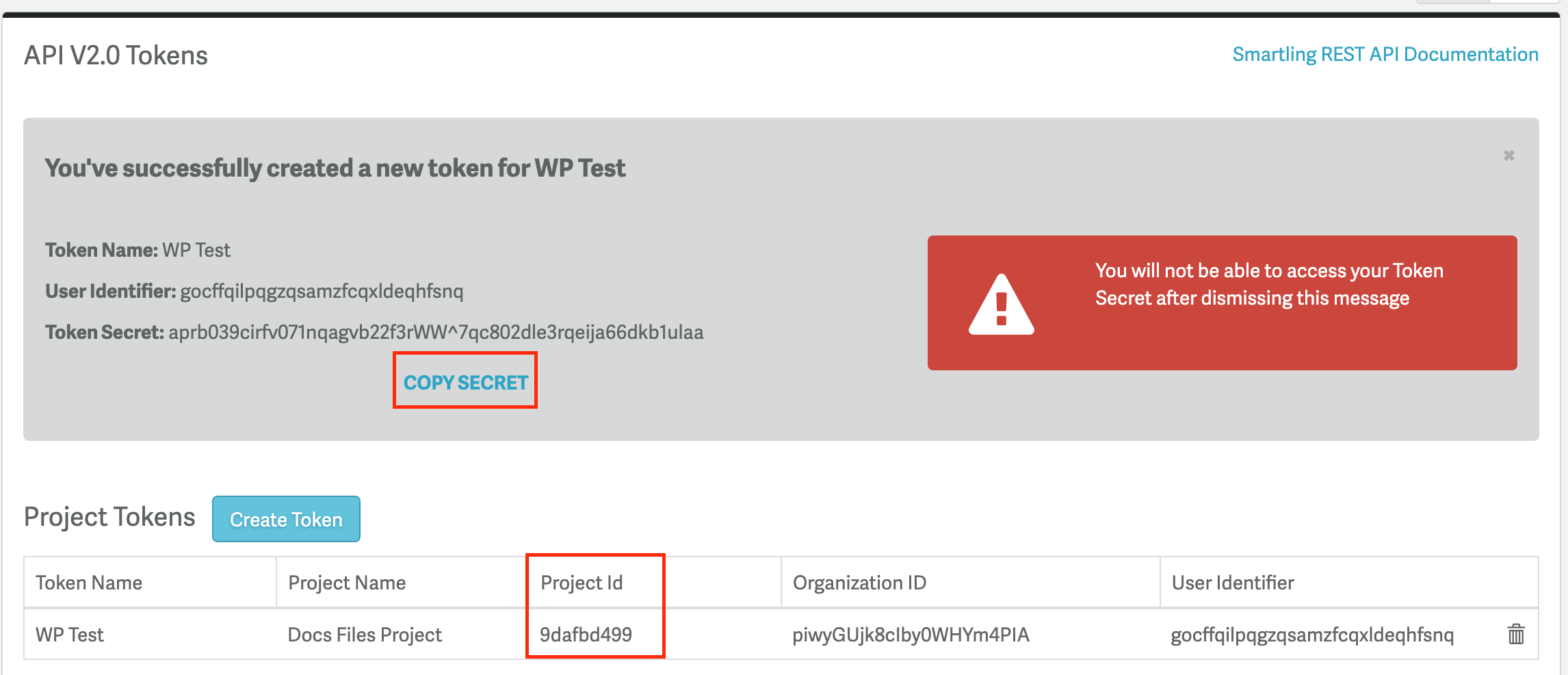Click the User Identifier column header
Viewport: 1568px width, 675px height.
(1233, 583)
